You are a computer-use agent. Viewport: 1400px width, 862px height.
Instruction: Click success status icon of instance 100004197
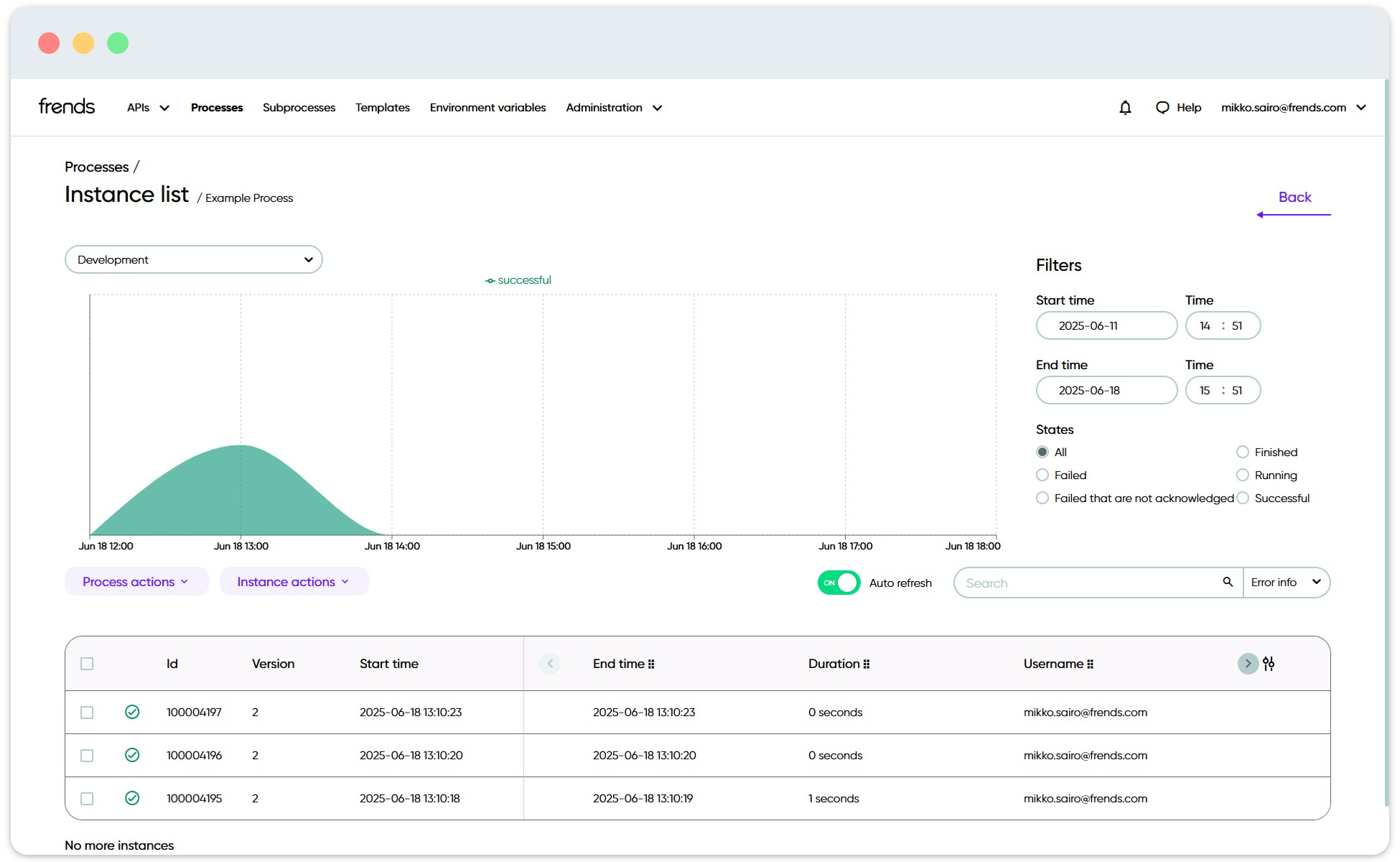click(x=132, y=712)
